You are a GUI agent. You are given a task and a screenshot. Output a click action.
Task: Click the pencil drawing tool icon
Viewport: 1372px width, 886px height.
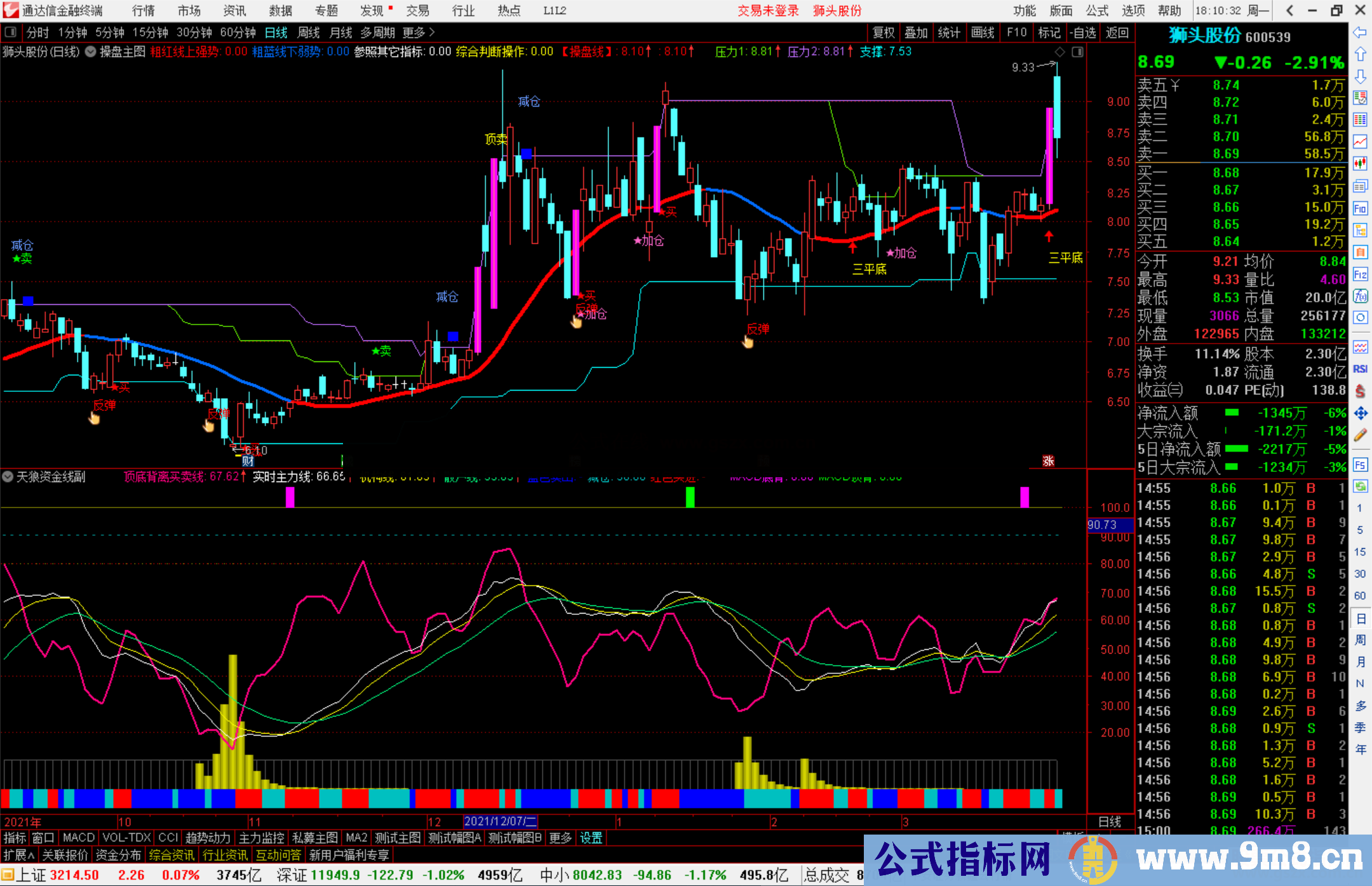tap(1360, 436)
